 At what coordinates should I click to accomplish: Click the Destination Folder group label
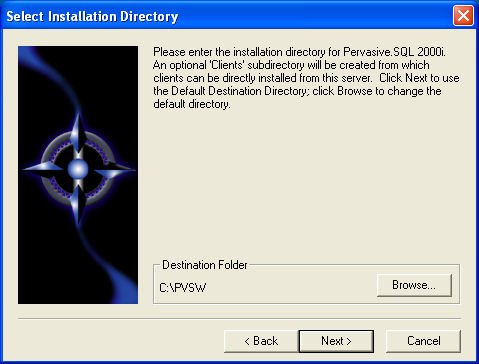205,265
